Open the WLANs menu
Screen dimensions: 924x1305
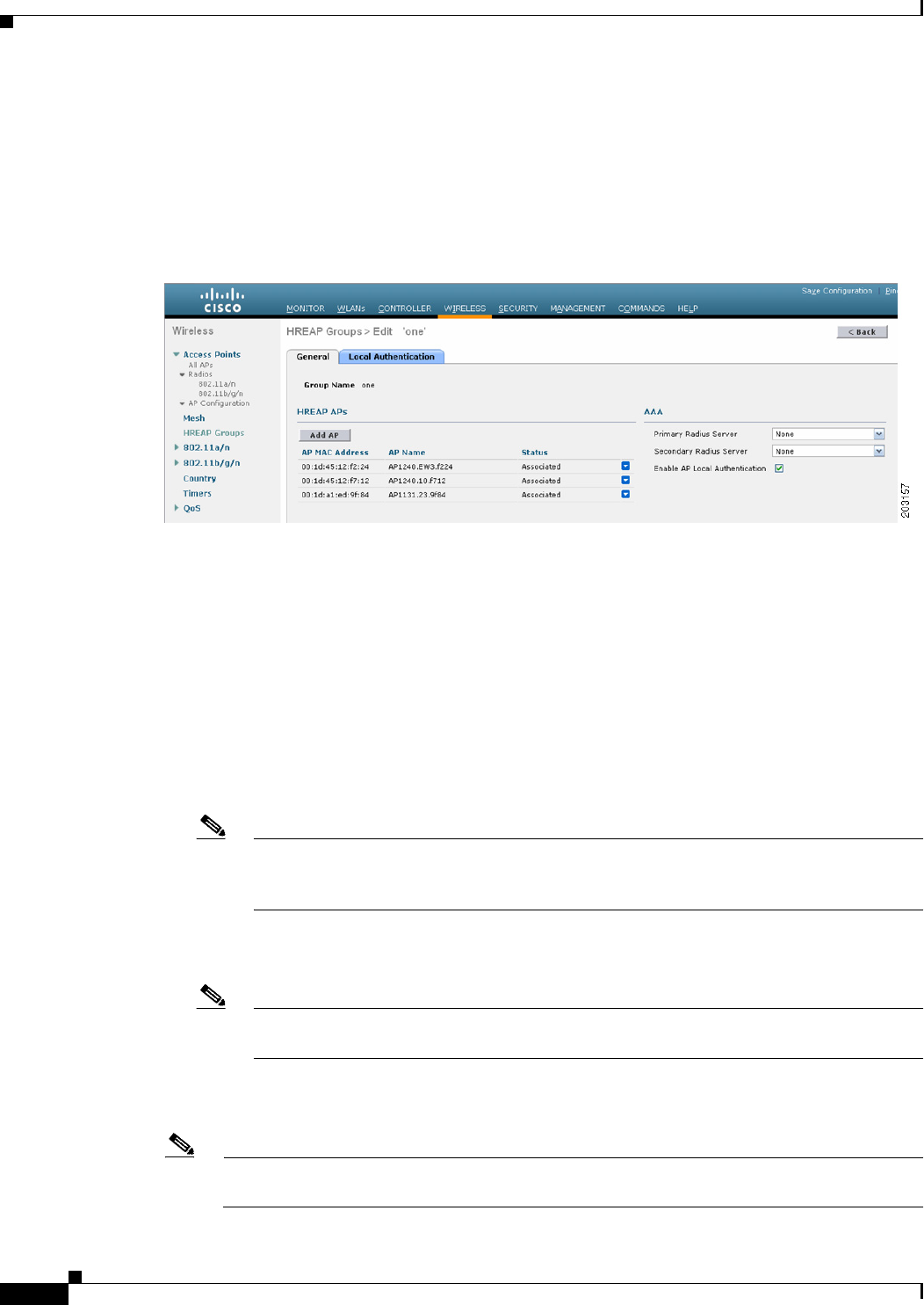click(x=351, y=308)
